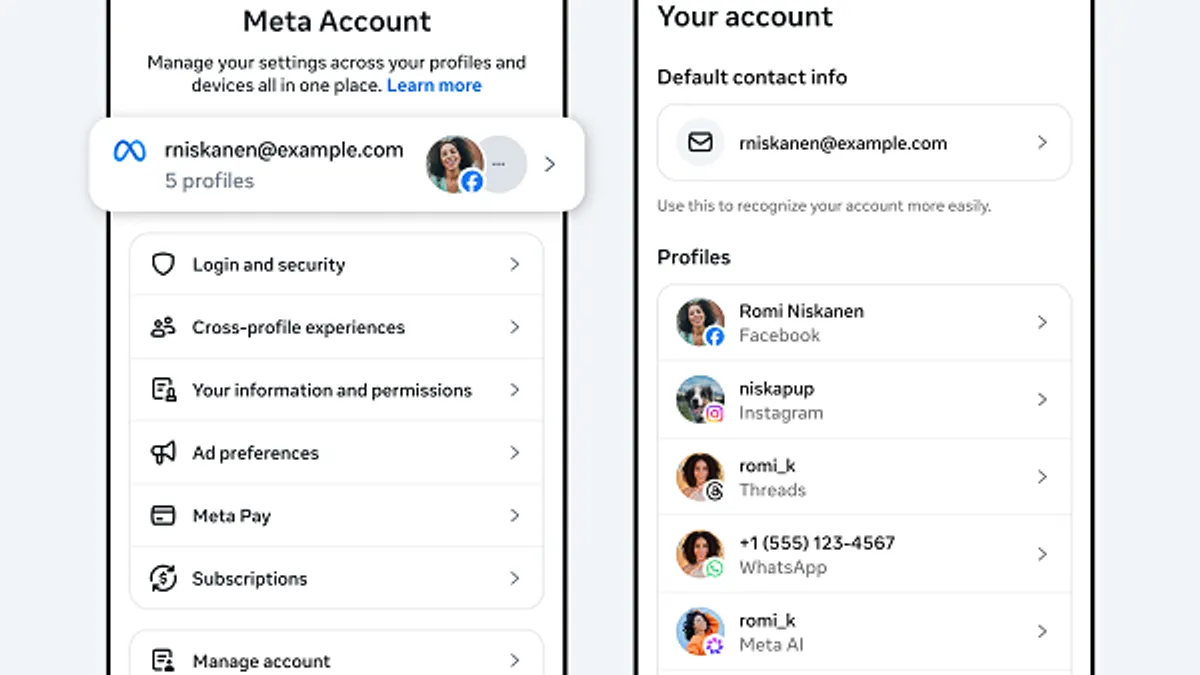Image resolution: width=1200 pixels, height=675 pixels.
Task: Open the Romi Niskanen Facebook profile chevron
Action: [1042, 323]
